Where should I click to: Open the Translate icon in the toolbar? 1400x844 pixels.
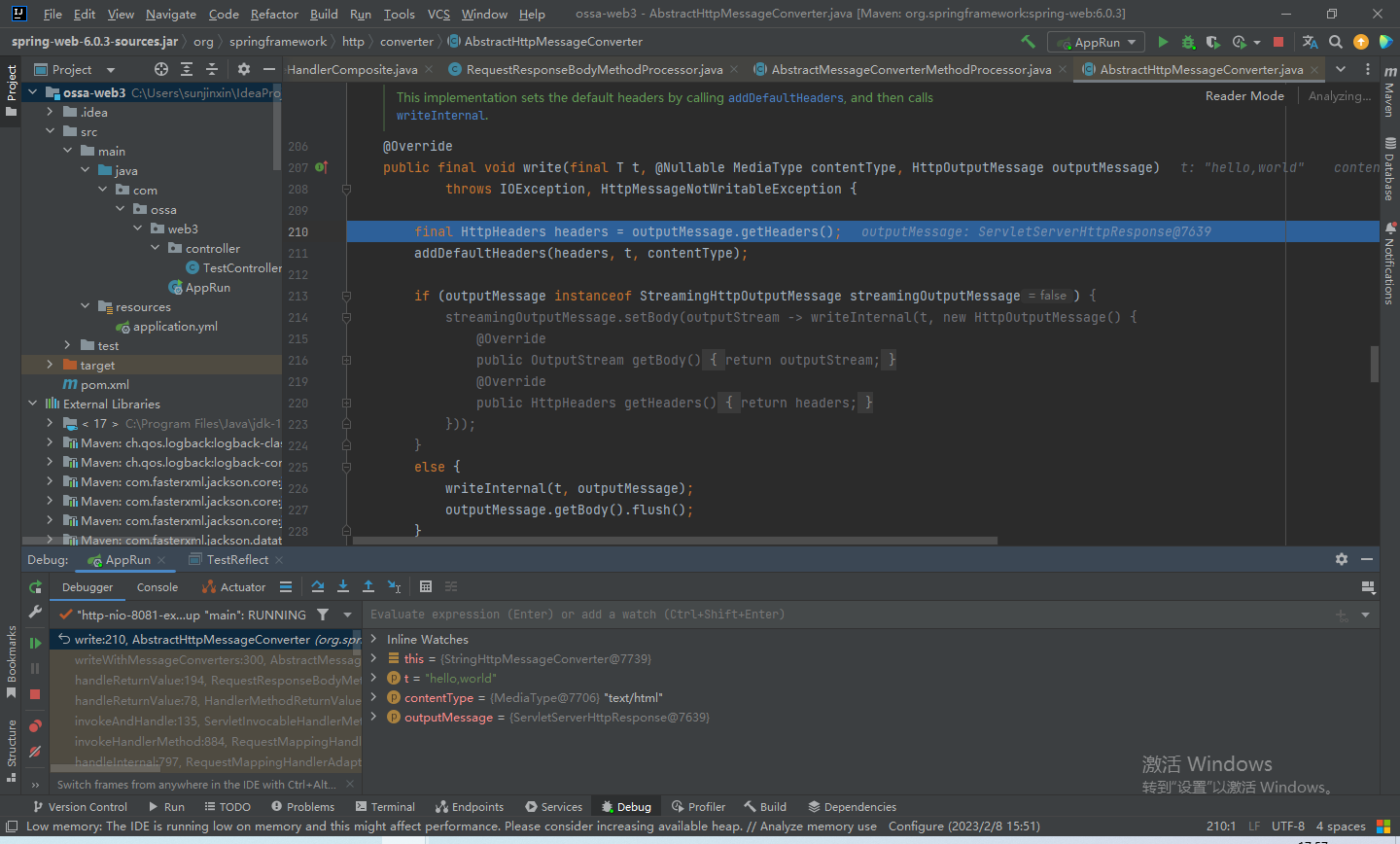[1310, 42]
